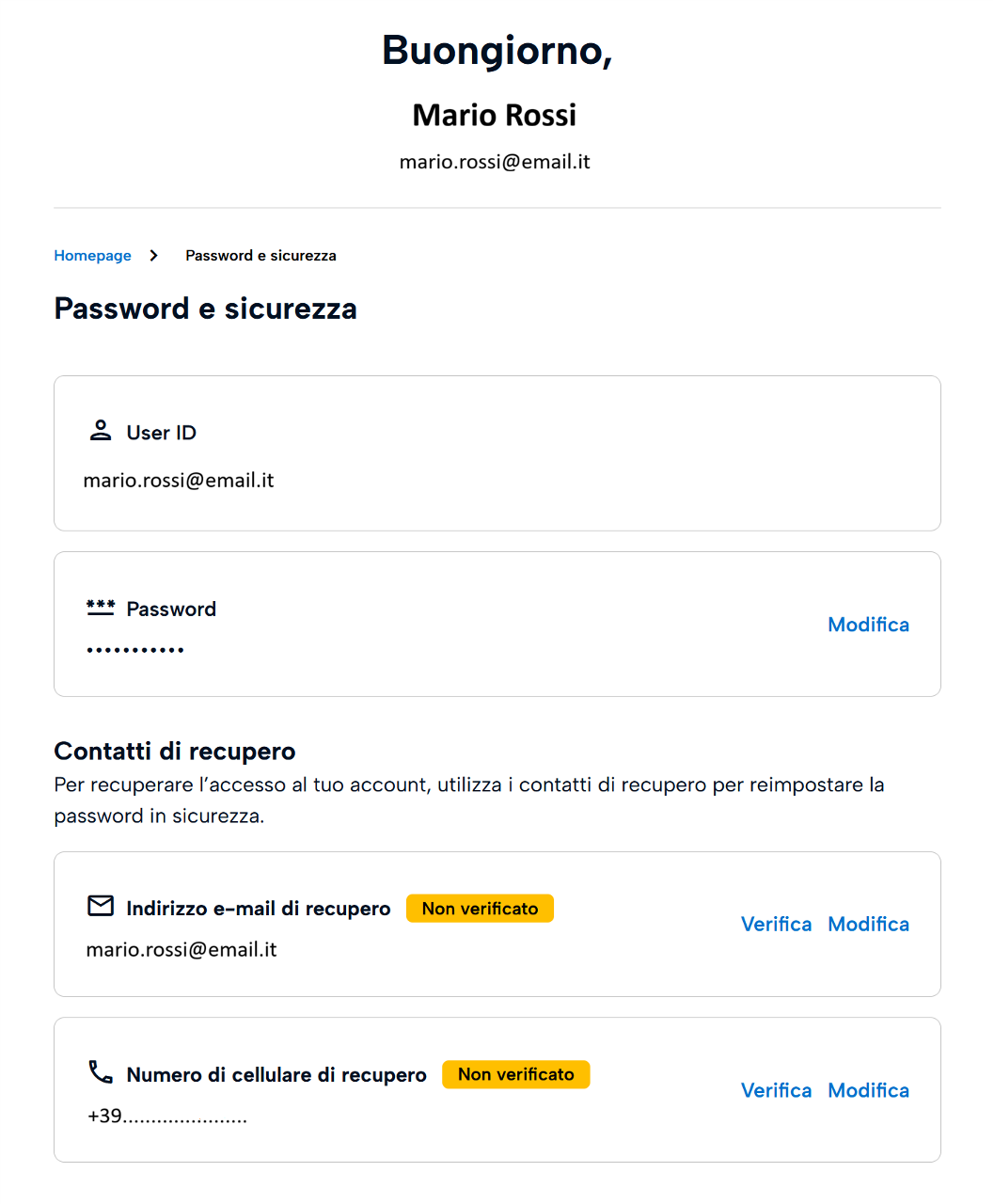Choose Modifica for the recovery phone number

tap(868, 1091)
